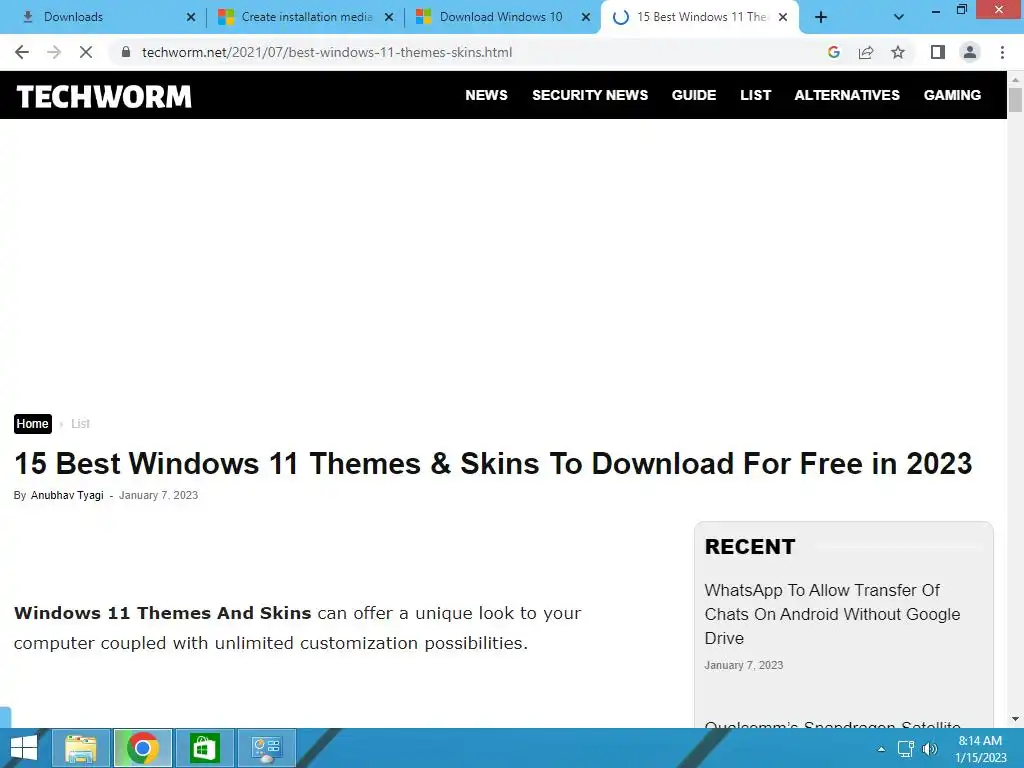Open File Explorer from the taskbar
This screenshot has width=1024, height=768.
pos(81,748)
